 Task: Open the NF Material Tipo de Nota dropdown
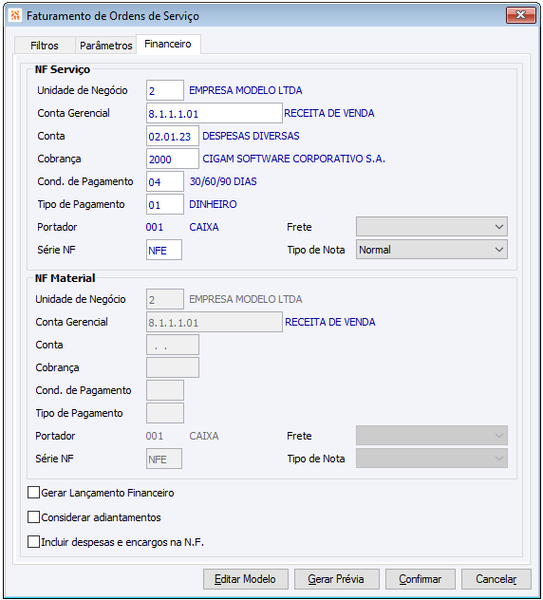pyautogui.click(x=432, y=458)
